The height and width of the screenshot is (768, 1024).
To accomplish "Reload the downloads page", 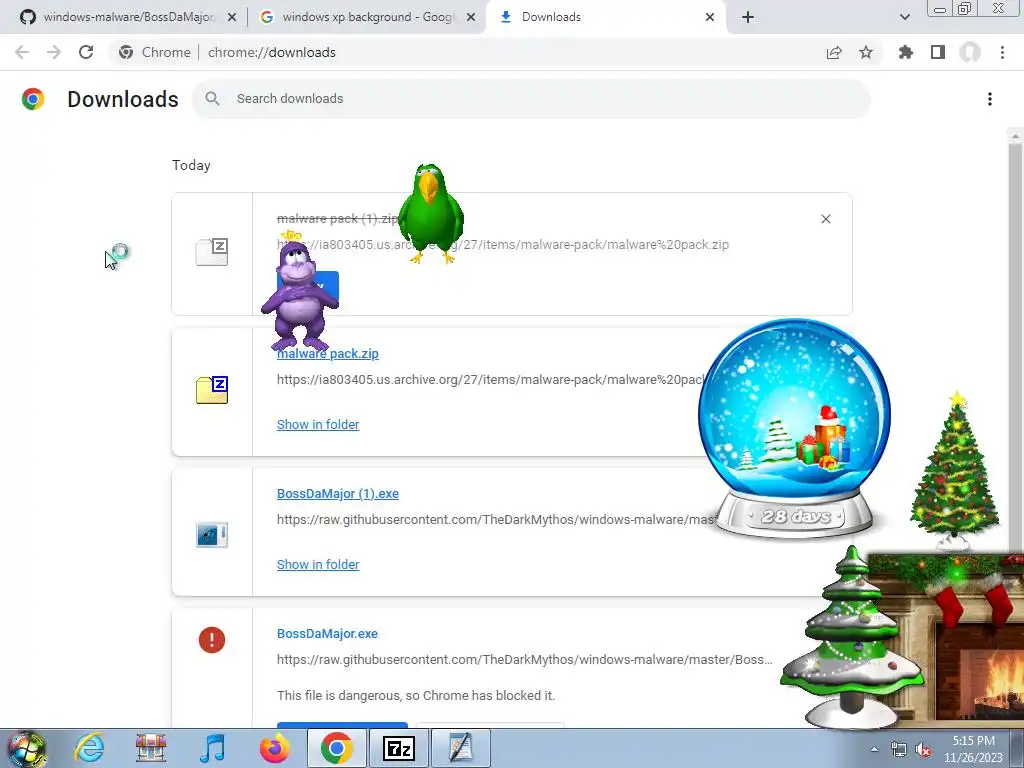I will coord(86,52).
